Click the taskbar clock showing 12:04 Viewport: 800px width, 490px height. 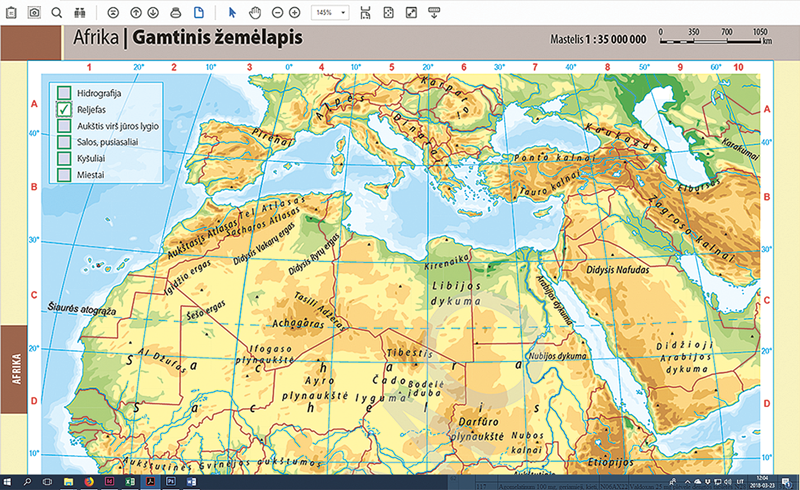click(x=761, y=481)
